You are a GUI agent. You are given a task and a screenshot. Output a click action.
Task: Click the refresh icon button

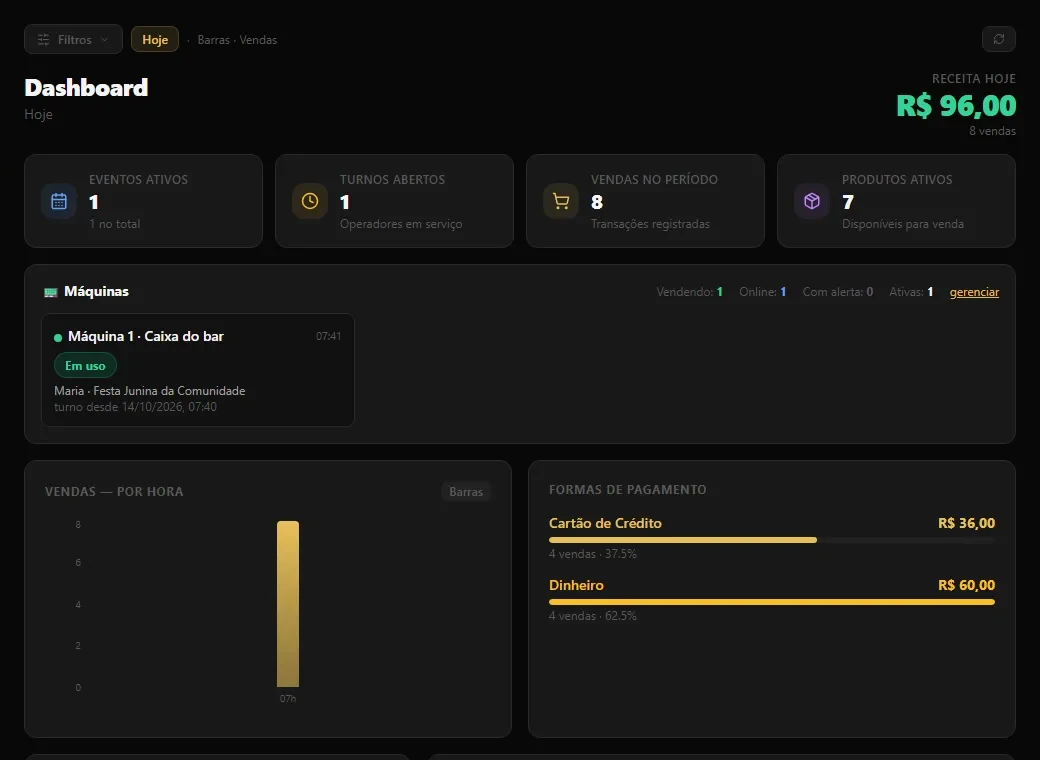click(998, 39)
